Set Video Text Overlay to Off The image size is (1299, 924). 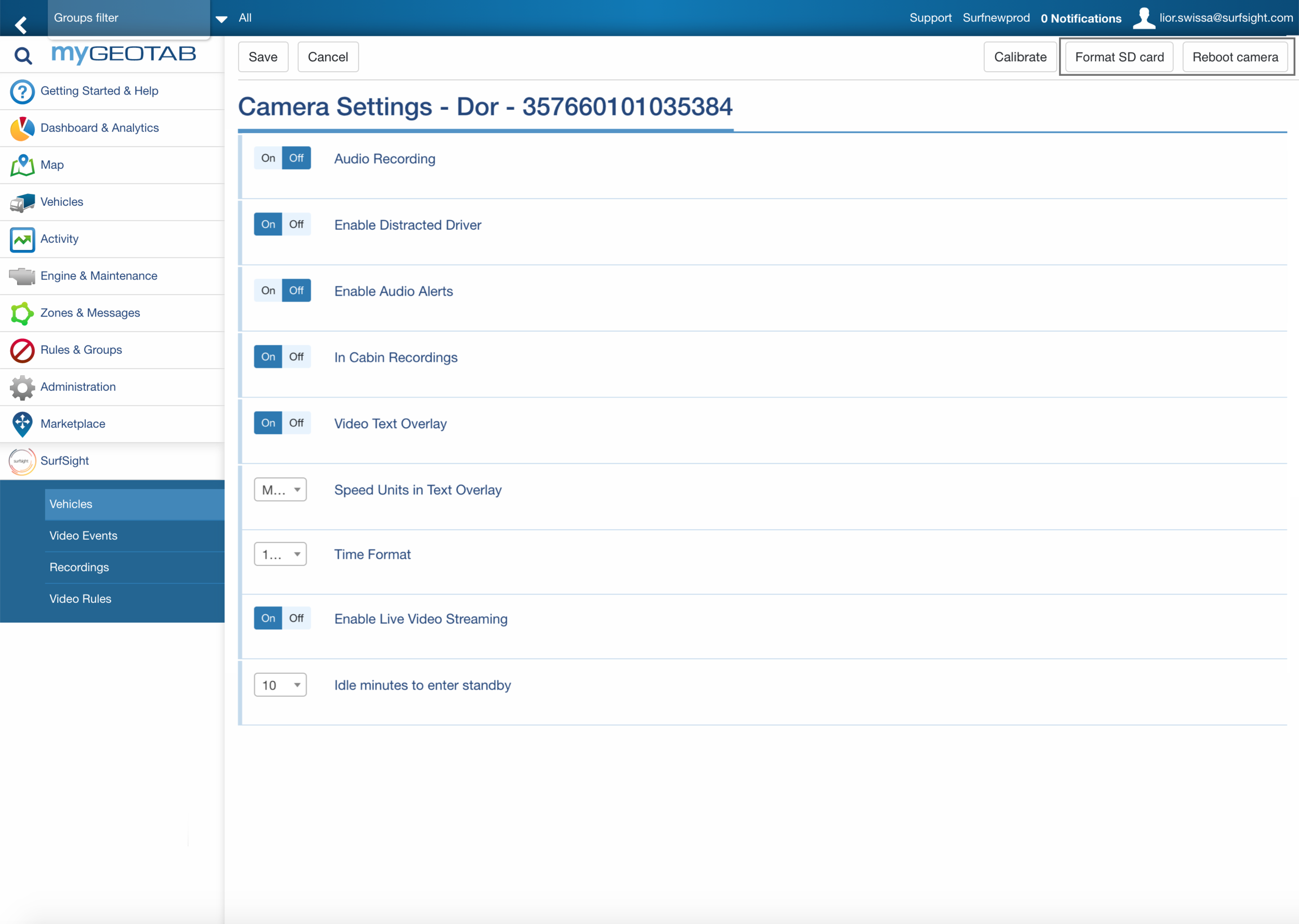coord(296,423)
